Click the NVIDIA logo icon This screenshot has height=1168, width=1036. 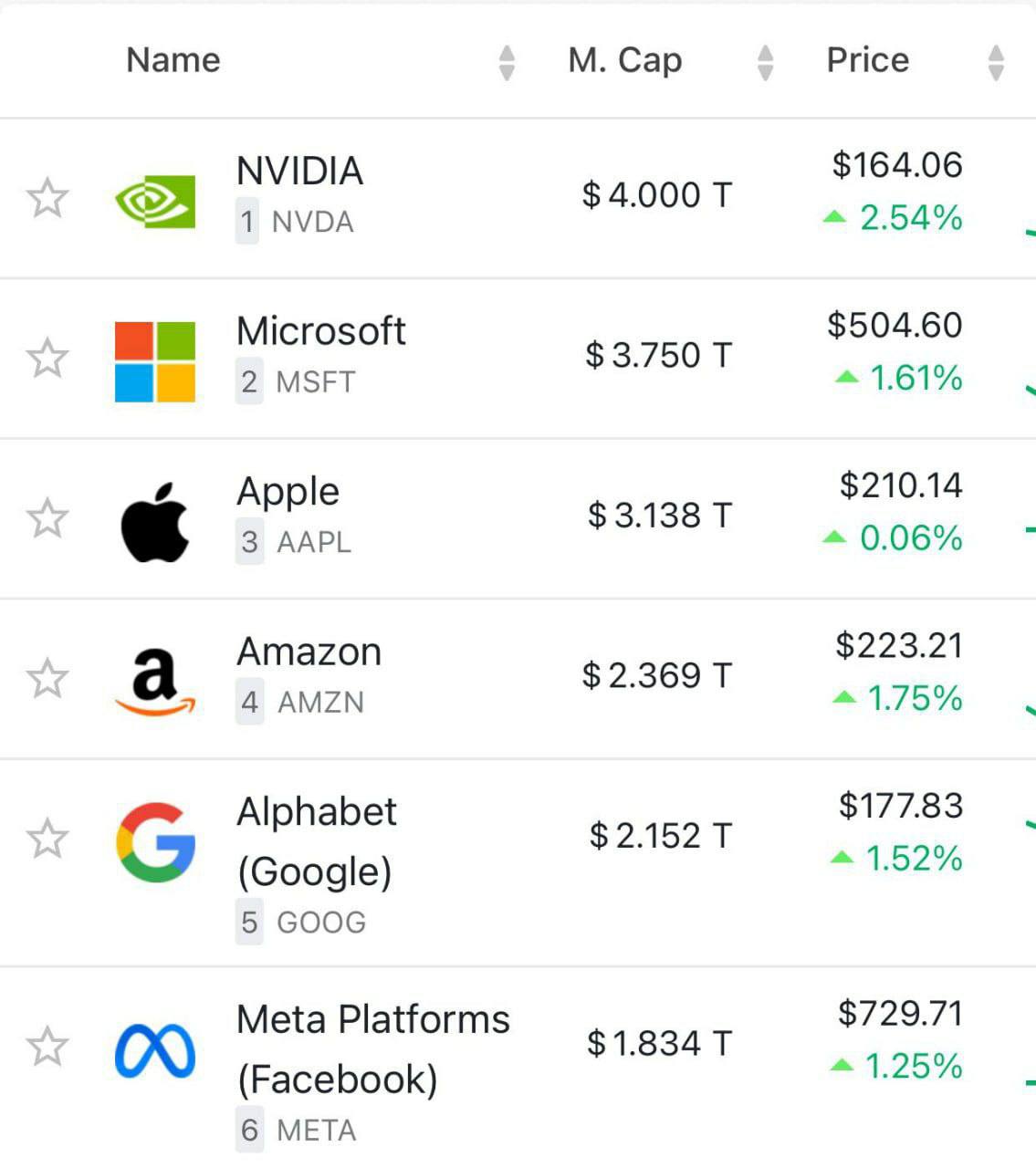(155, 201)
